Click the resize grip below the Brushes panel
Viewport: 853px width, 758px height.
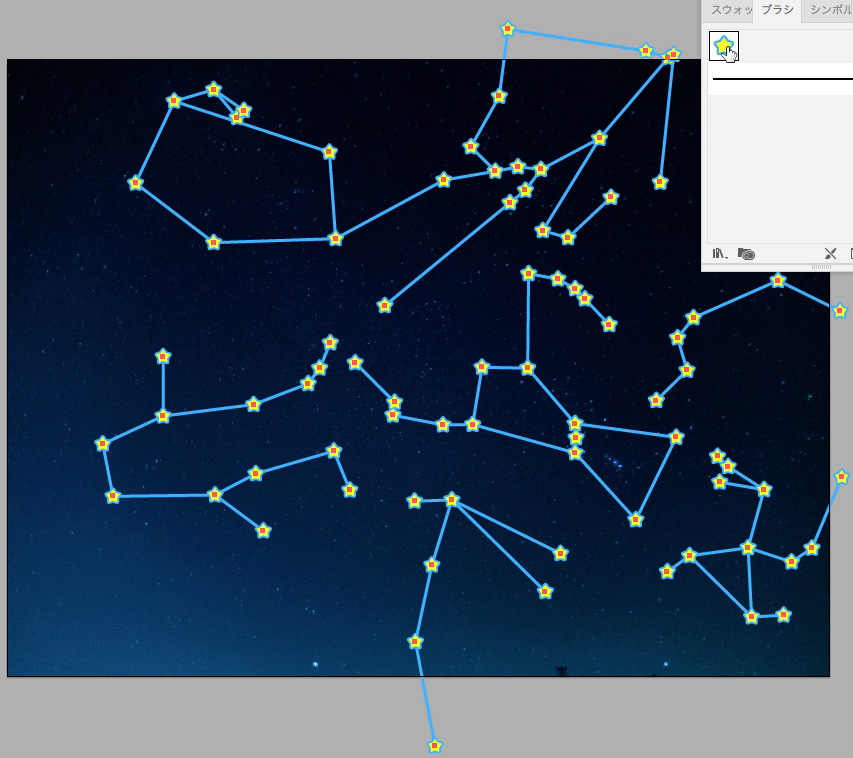pyautogui.click(x=820, y=267)
